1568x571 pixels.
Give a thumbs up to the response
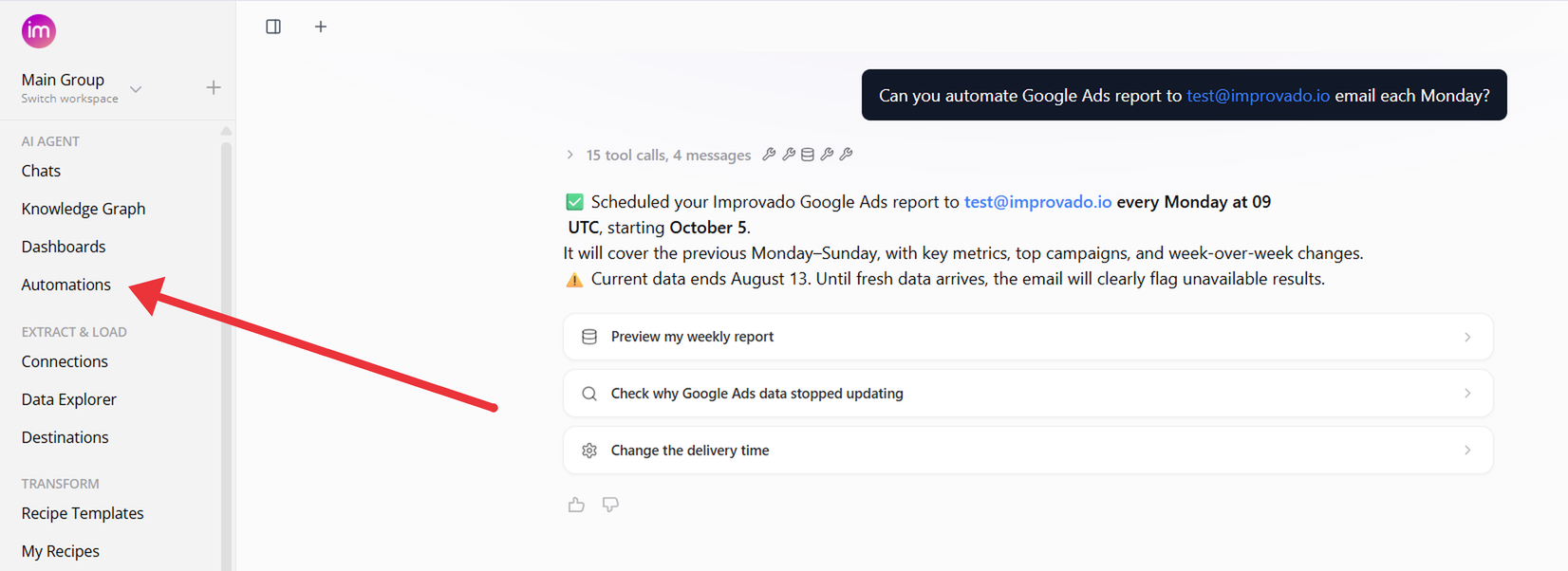click(576, 505)
